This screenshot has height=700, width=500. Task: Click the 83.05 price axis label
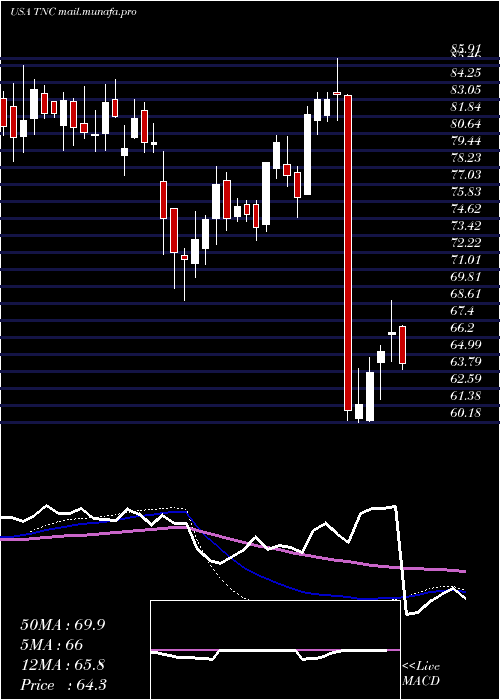click(466, 90)
